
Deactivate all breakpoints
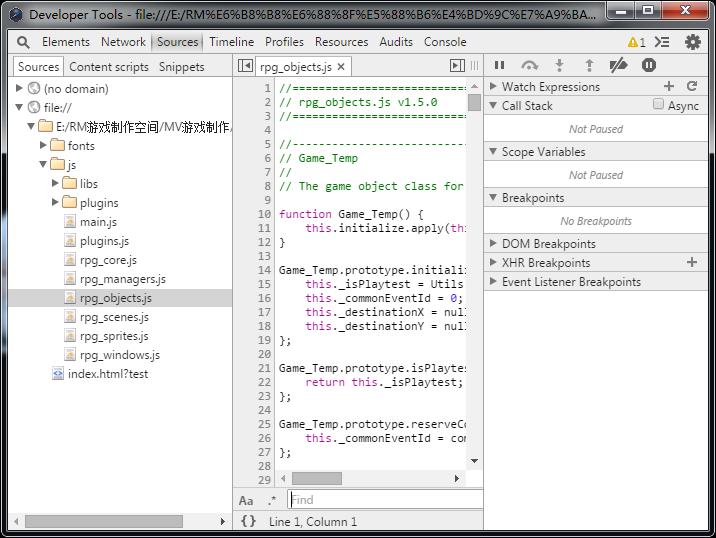coord(618,65)
